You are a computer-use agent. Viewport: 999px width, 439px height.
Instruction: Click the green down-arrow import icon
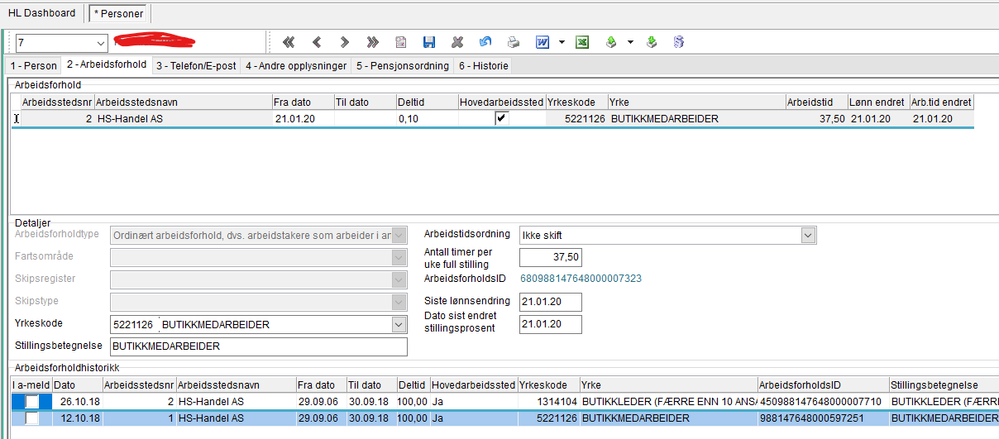(x=650, y=42)
